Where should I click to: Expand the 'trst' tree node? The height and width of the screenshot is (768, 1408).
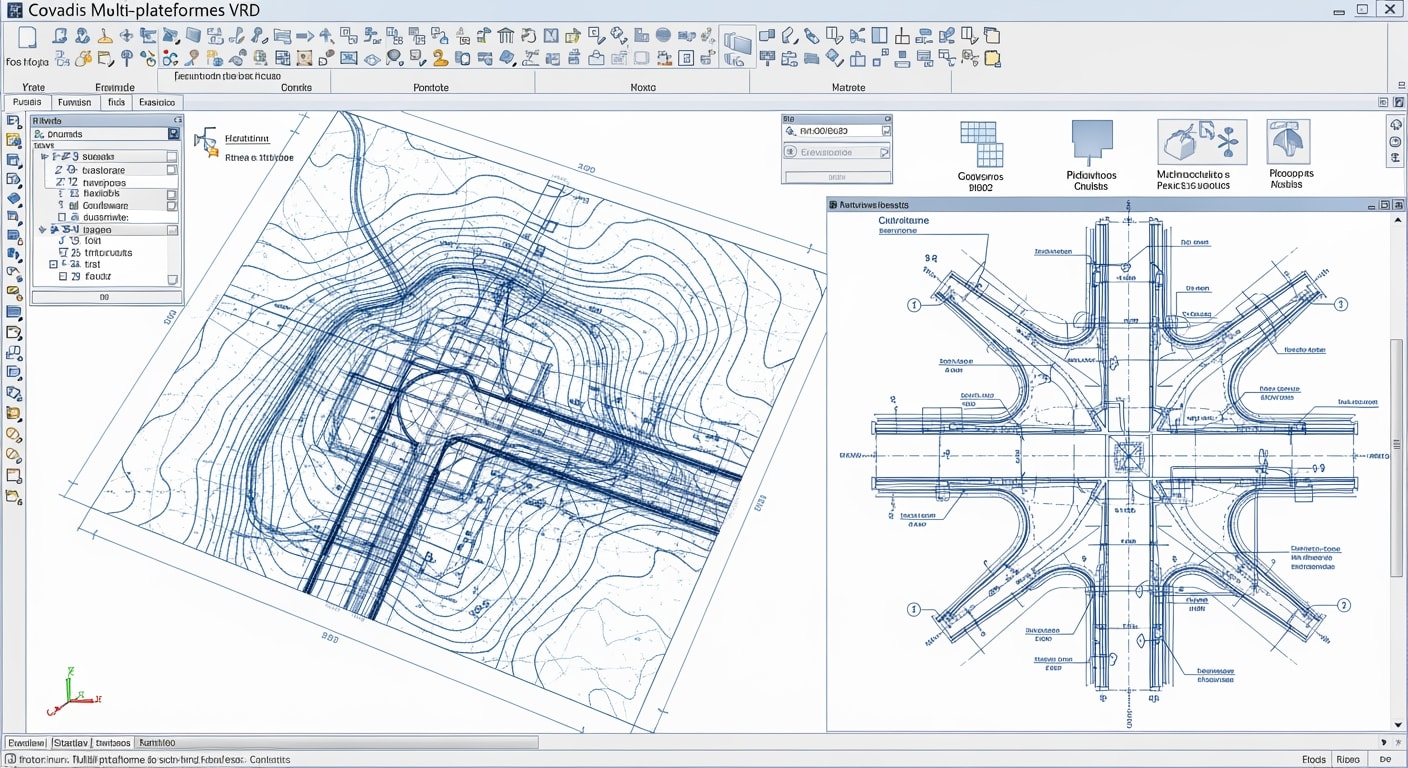(53, 265)
